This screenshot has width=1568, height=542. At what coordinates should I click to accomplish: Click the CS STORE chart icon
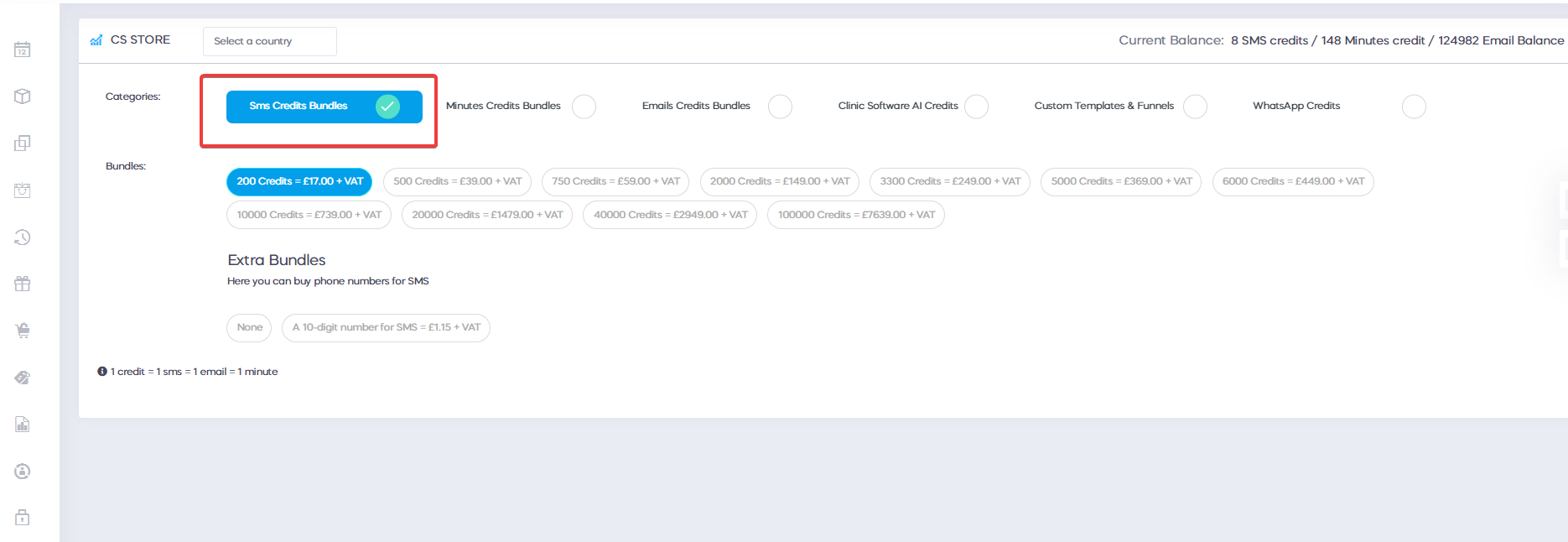coord(96,40)
